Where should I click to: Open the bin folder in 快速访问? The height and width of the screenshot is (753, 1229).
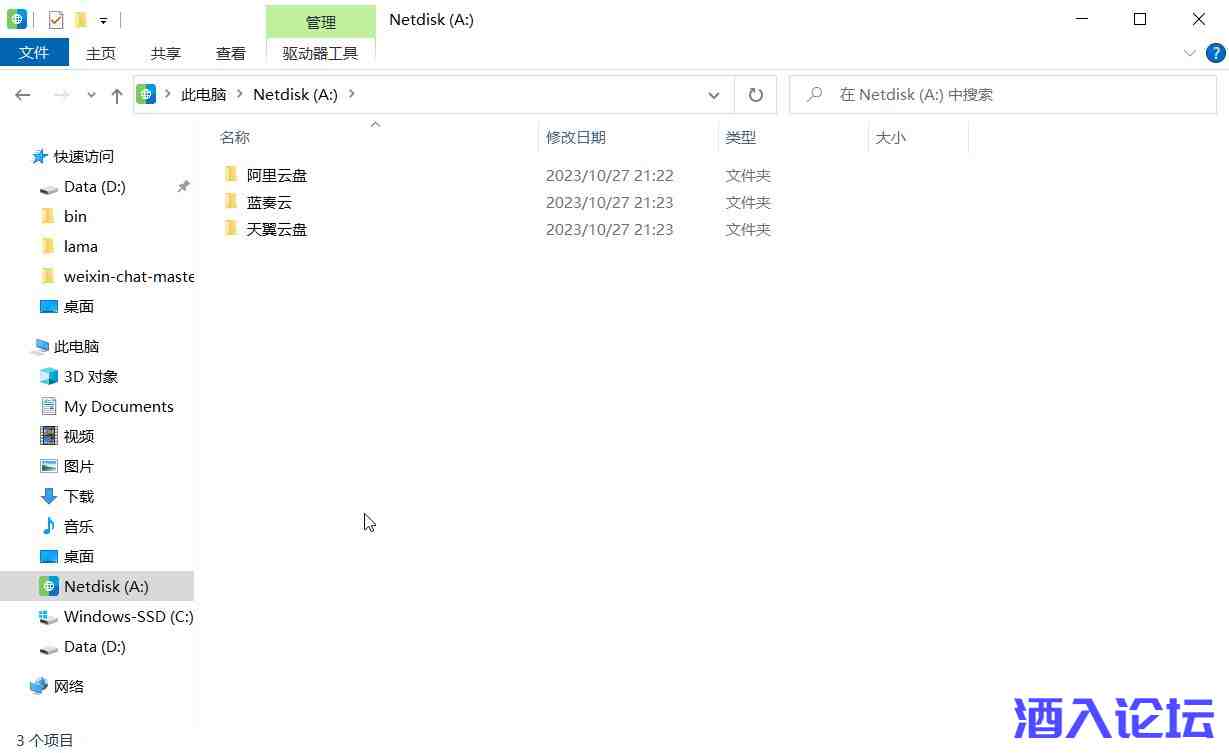(x=75, y=216)
